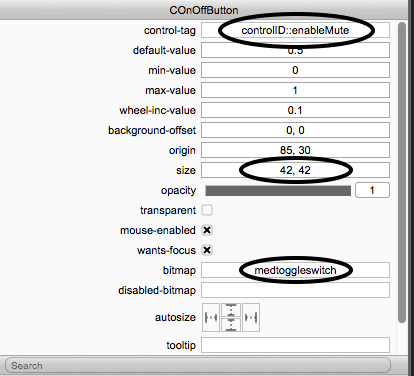Open the control-tag field showing controlID::enableMute
The image size is (414, 376).
tap(295, 30)
